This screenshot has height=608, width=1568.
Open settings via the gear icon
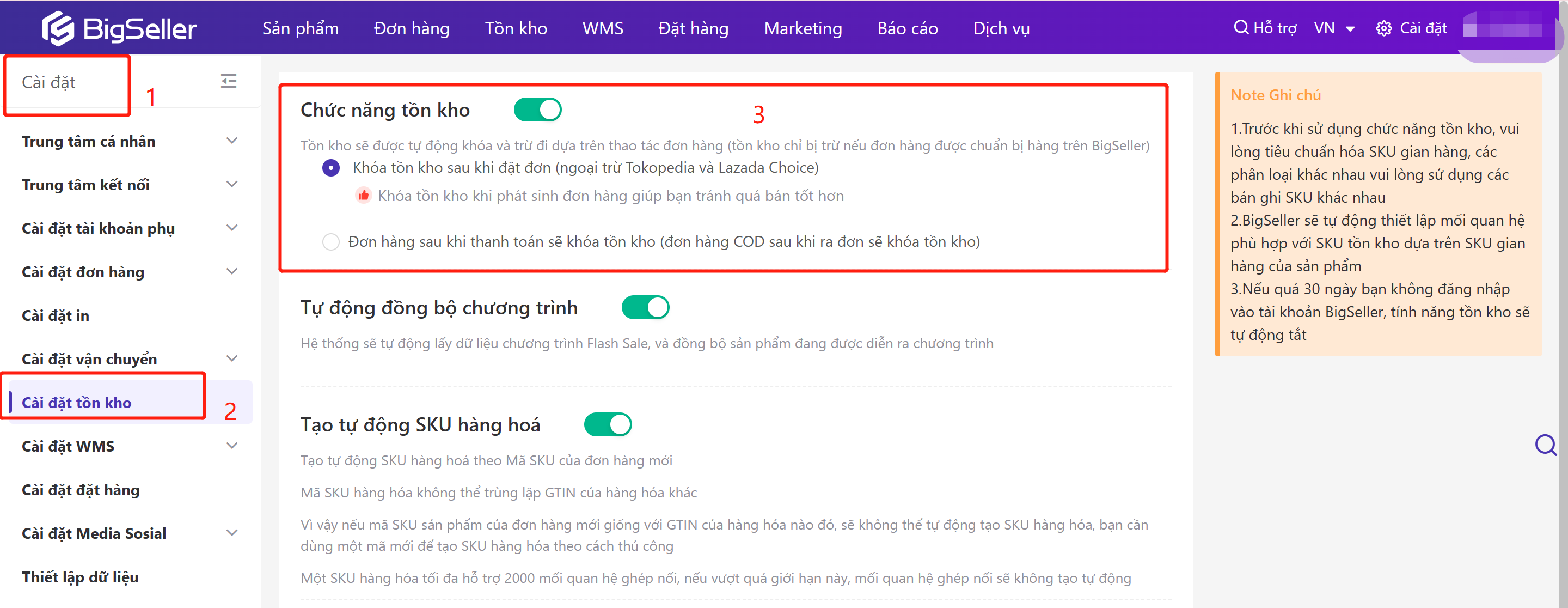click(x=1383, y=29)
